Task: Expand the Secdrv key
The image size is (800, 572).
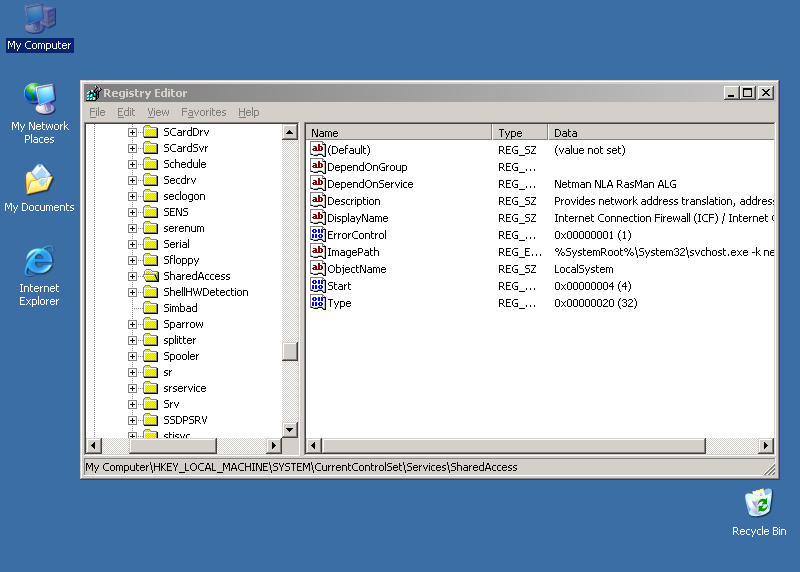Action: (132, 180)
